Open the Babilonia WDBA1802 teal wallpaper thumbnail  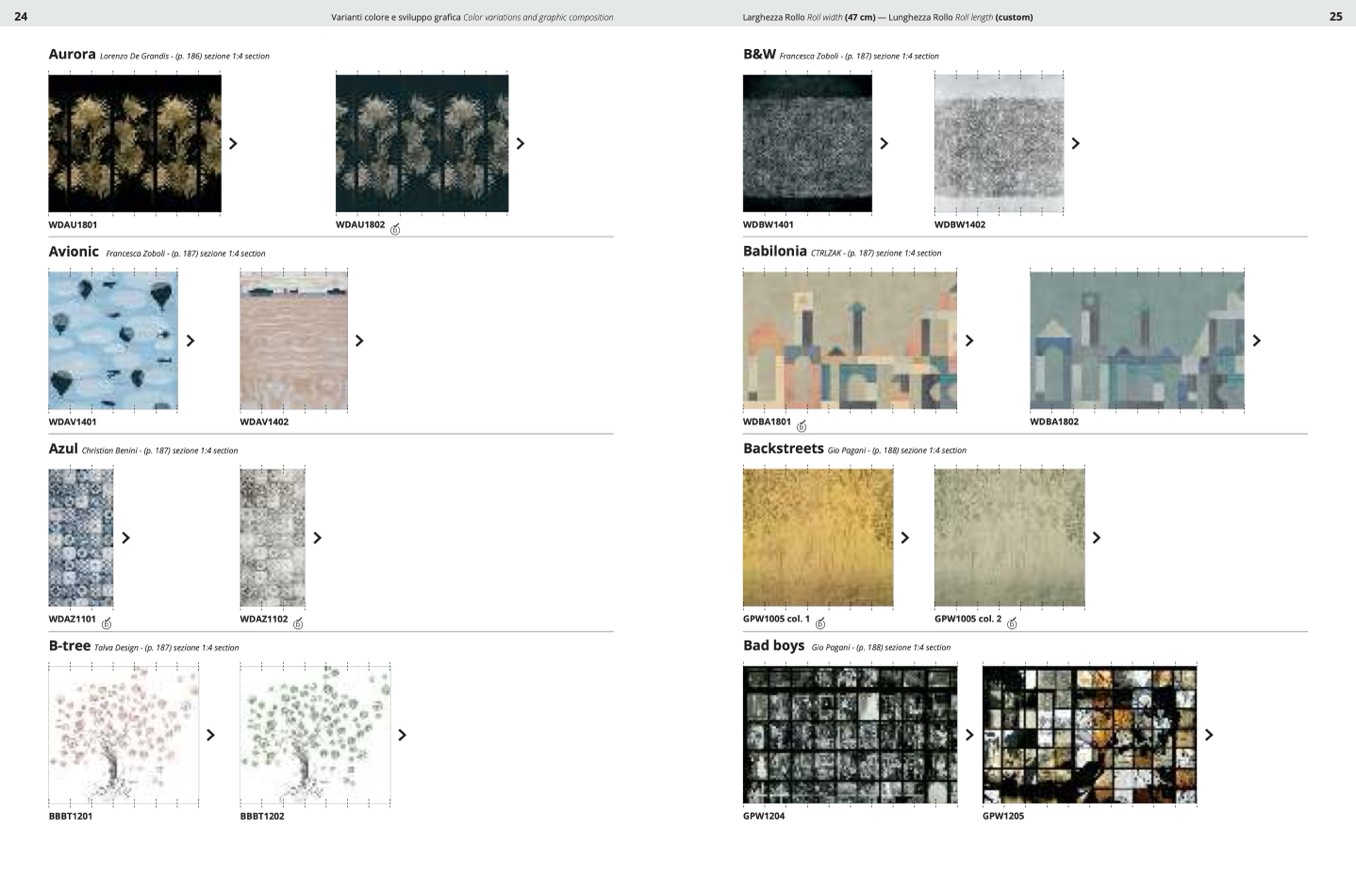(x=1137, y=340)
